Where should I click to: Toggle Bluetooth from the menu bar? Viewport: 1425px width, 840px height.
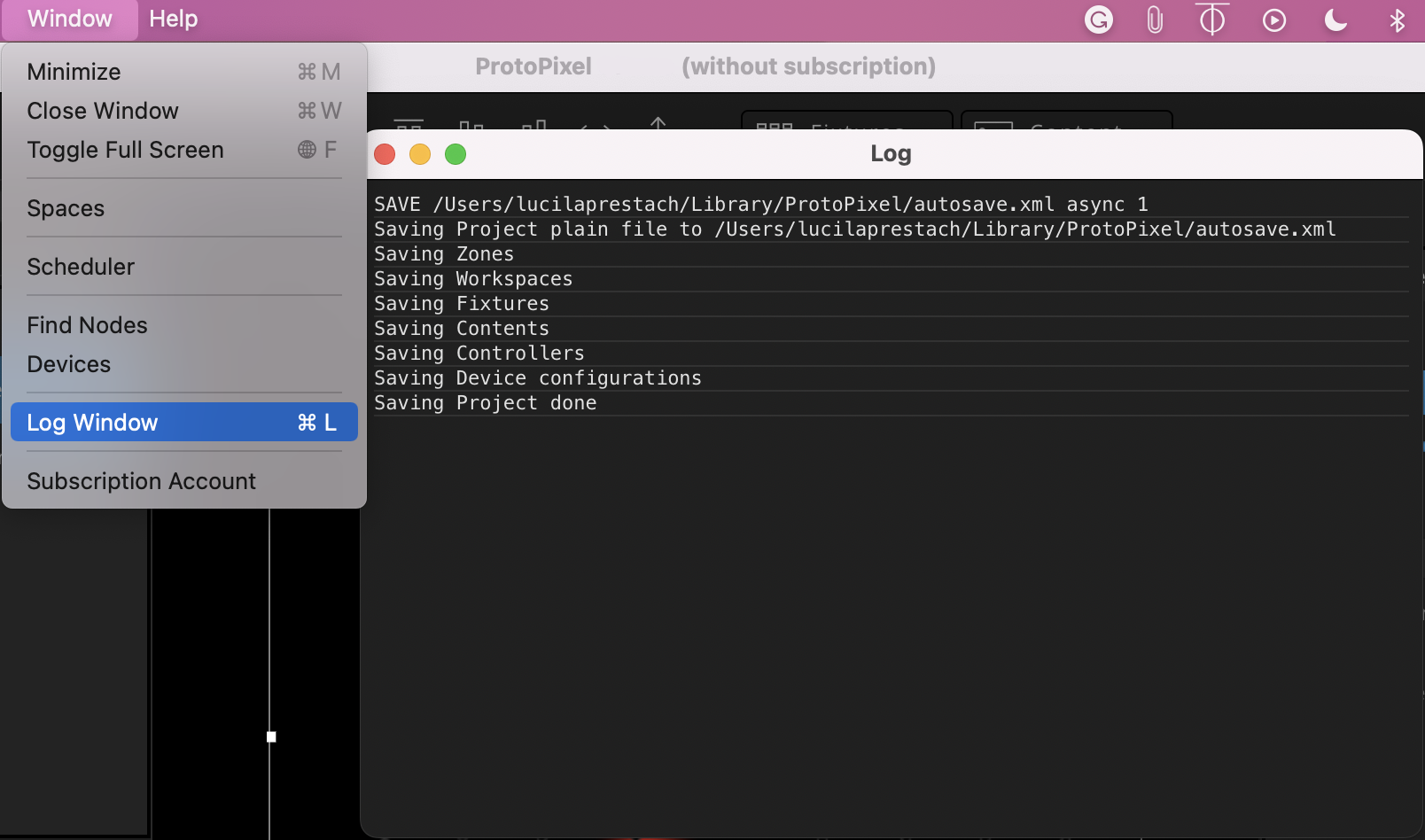[x=1396, y=19]
